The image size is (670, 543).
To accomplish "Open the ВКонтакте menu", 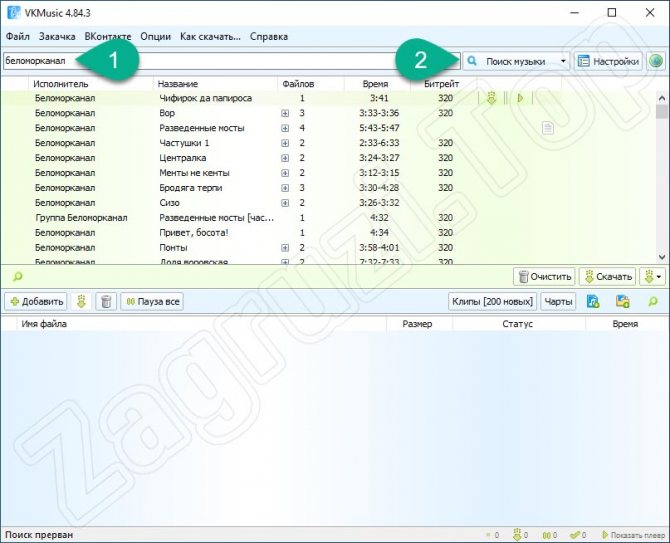I will pyautogui.click(x=108, y=37).
